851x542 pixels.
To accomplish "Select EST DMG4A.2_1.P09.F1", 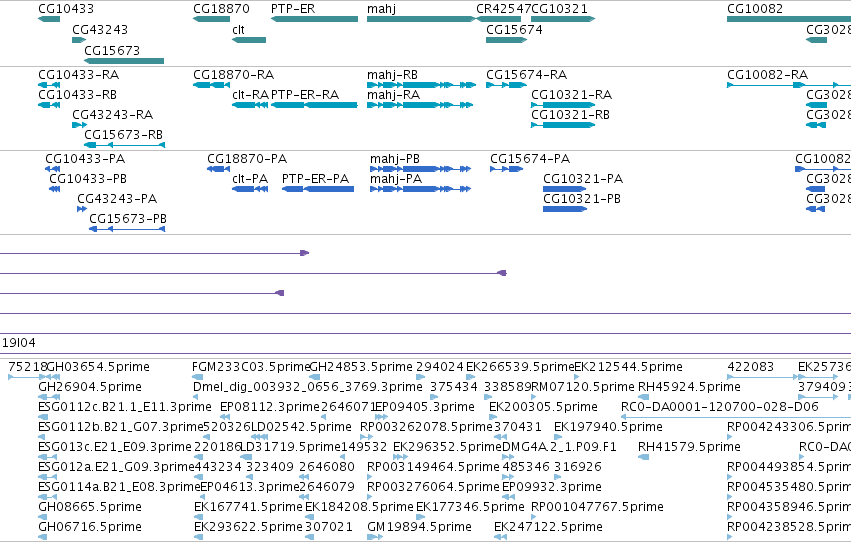I will (x=559, y=447).
